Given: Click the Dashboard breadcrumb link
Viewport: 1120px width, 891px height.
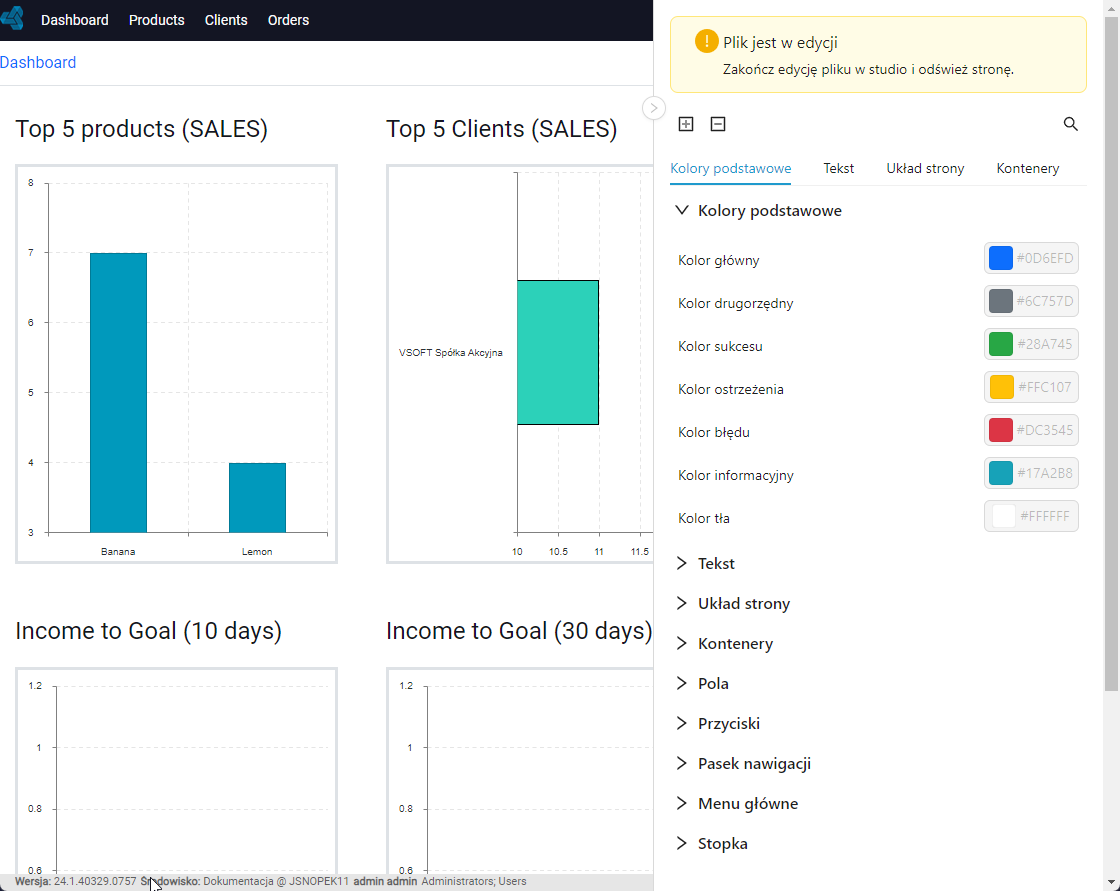Looking at the screenshot, I should pyautogui.click(x=38, y=62).
